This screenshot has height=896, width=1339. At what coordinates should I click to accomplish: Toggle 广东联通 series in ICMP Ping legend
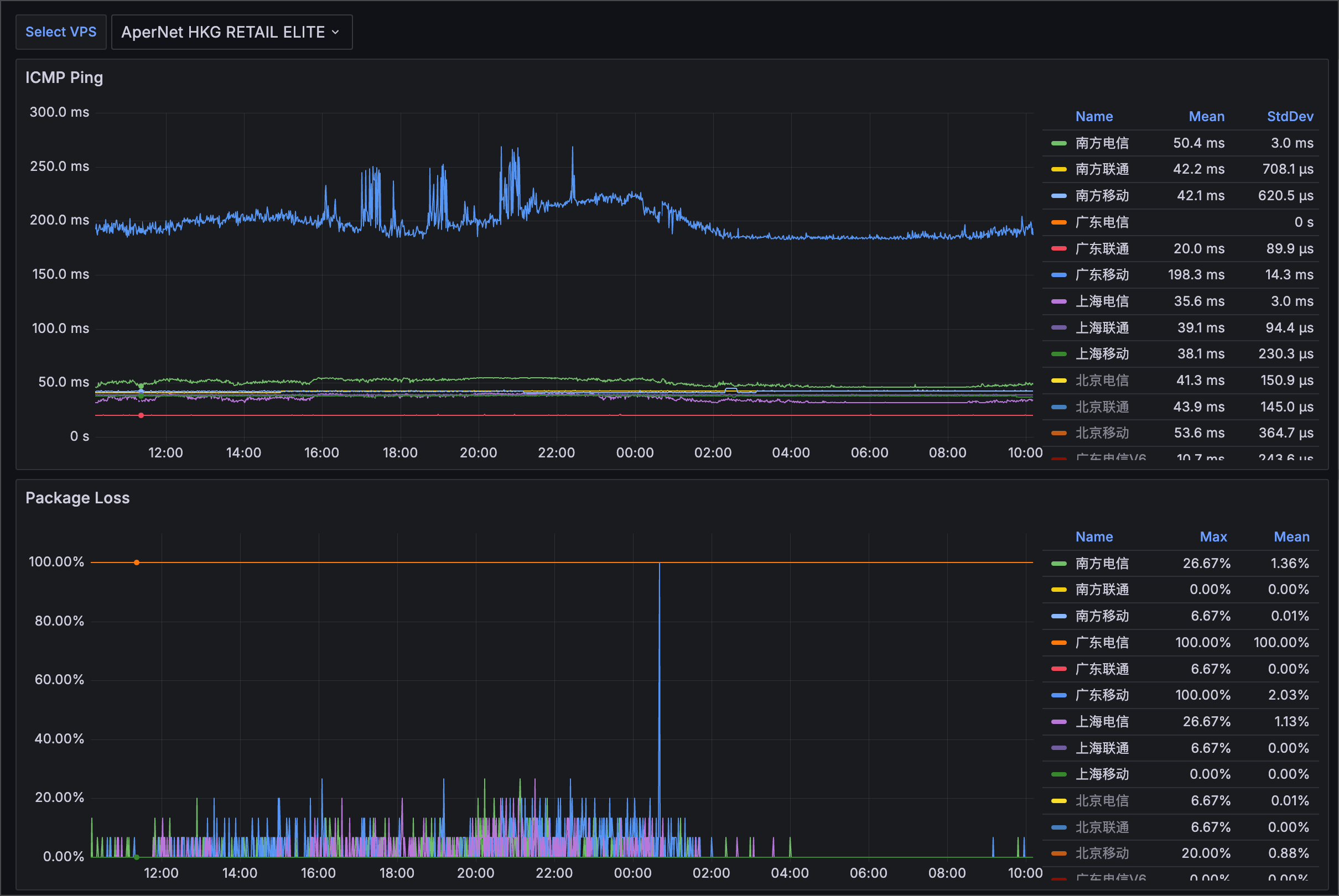1102,248
